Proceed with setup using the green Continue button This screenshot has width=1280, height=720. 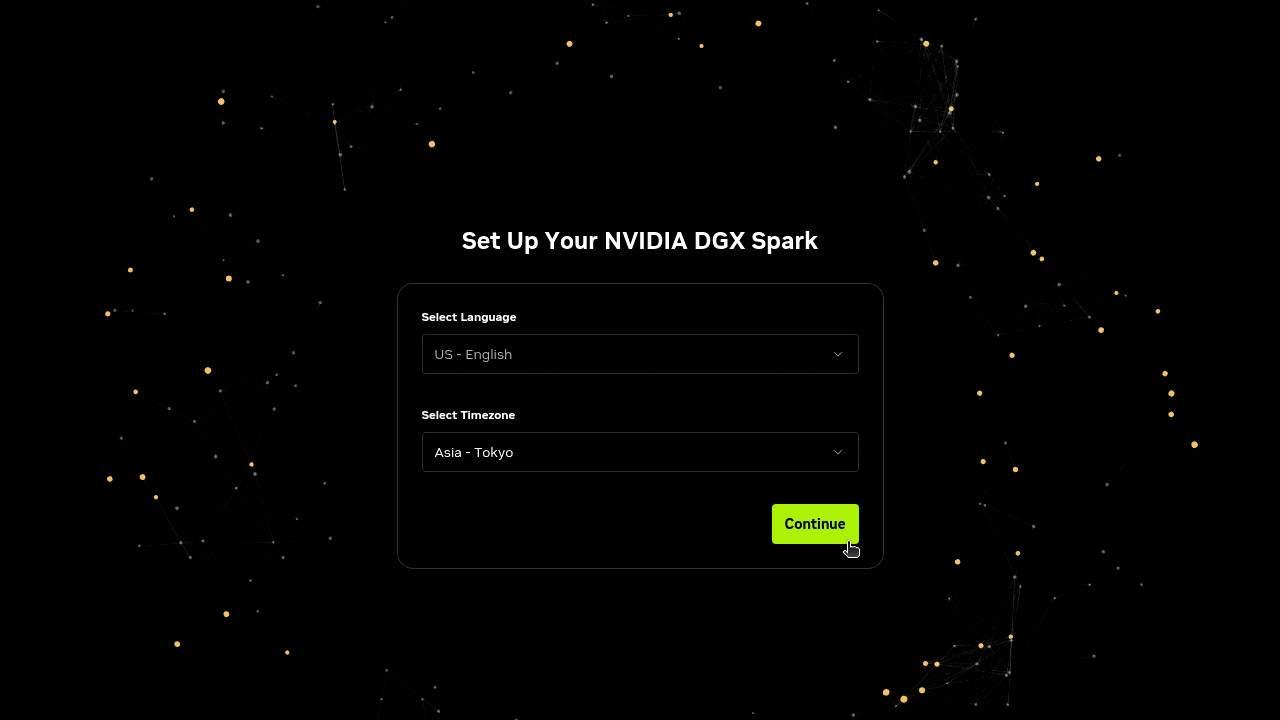point(815,524)
